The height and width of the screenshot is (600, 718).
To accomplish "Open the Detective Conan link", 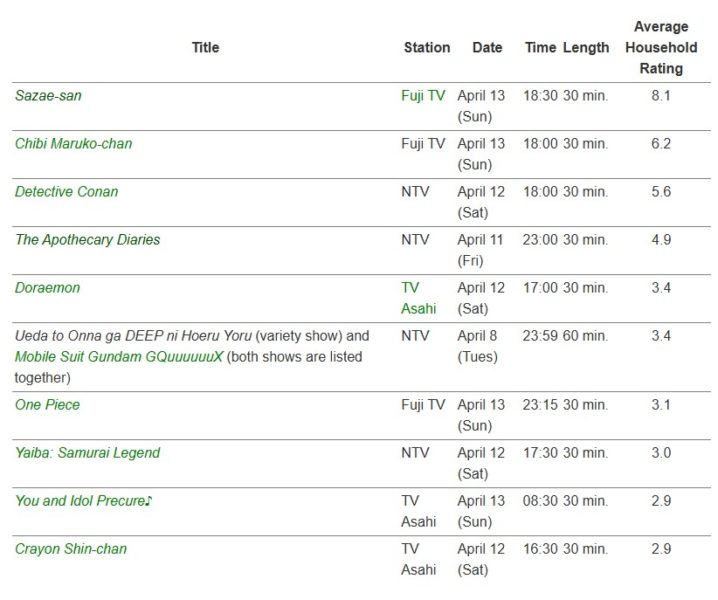I will [x=66, y=192].
